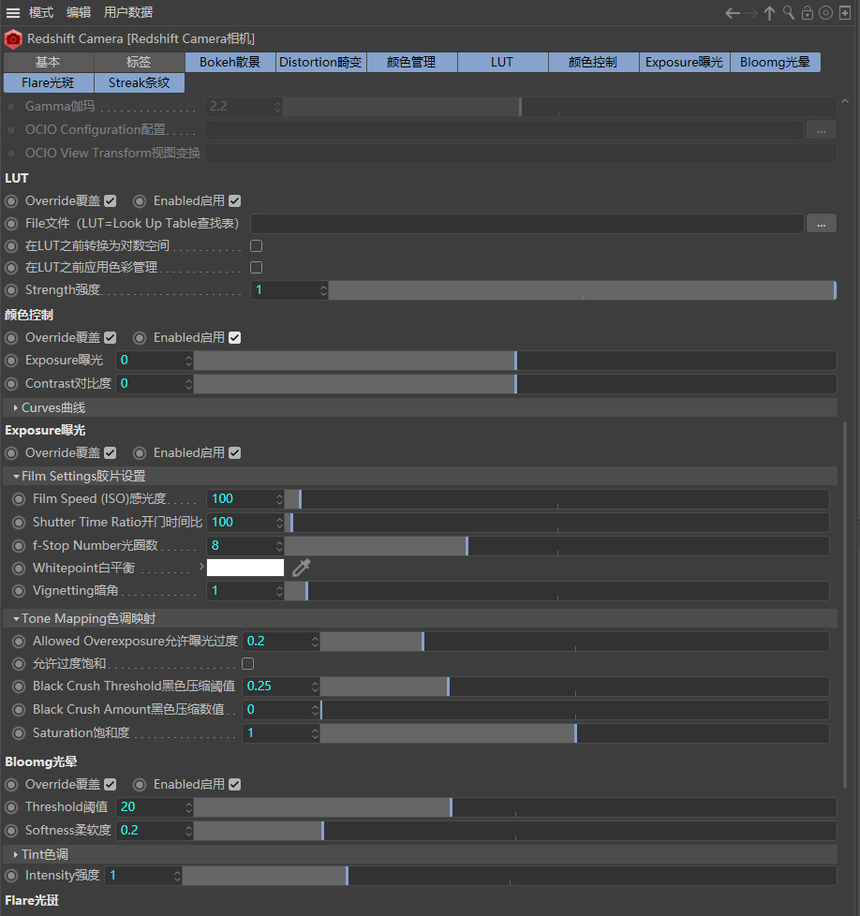Enable 在LUT之前应用色彩管理 checkbox
The height and width of the screenshot is (916, 860).
[256, 268]
